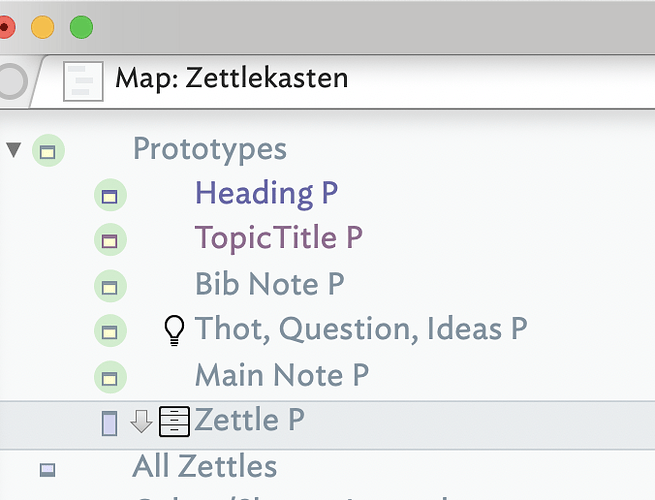The height and width of the screenshot is (500, 655).
Task: Switch to the Map: Zettlekasten tab
Action: (231, 78)
